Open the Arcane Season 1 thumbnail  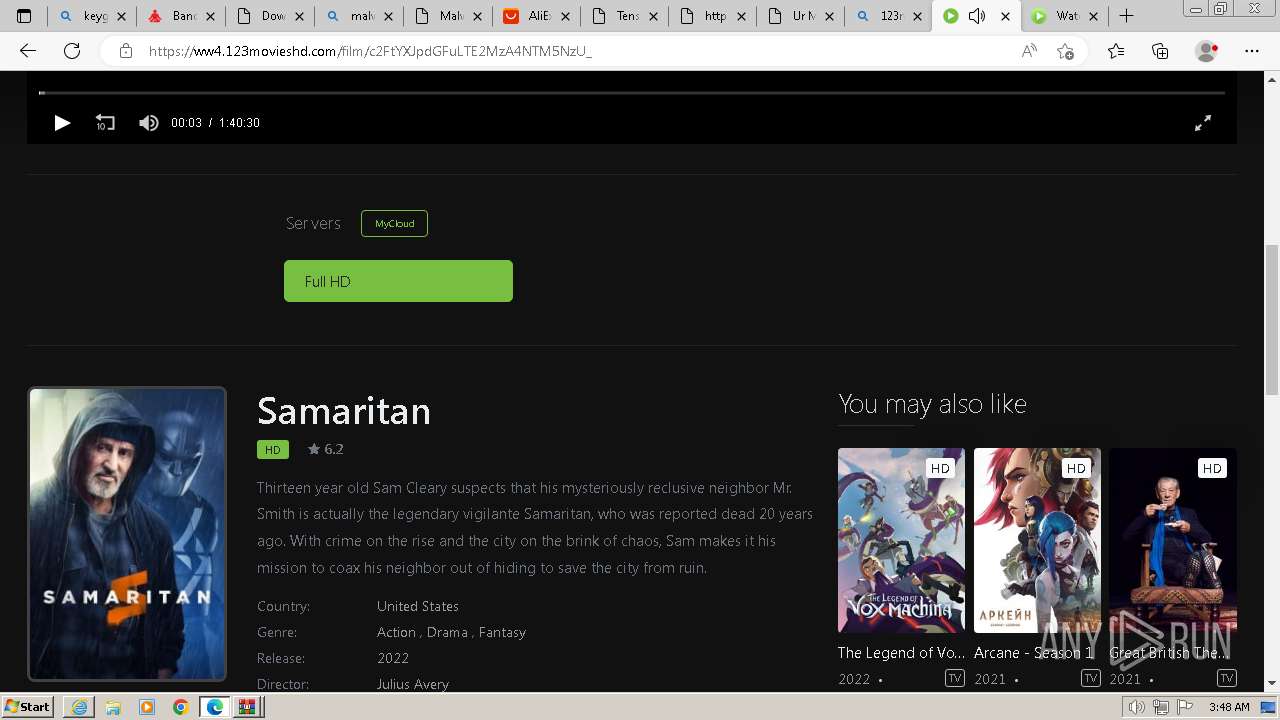pos(1037,540)
